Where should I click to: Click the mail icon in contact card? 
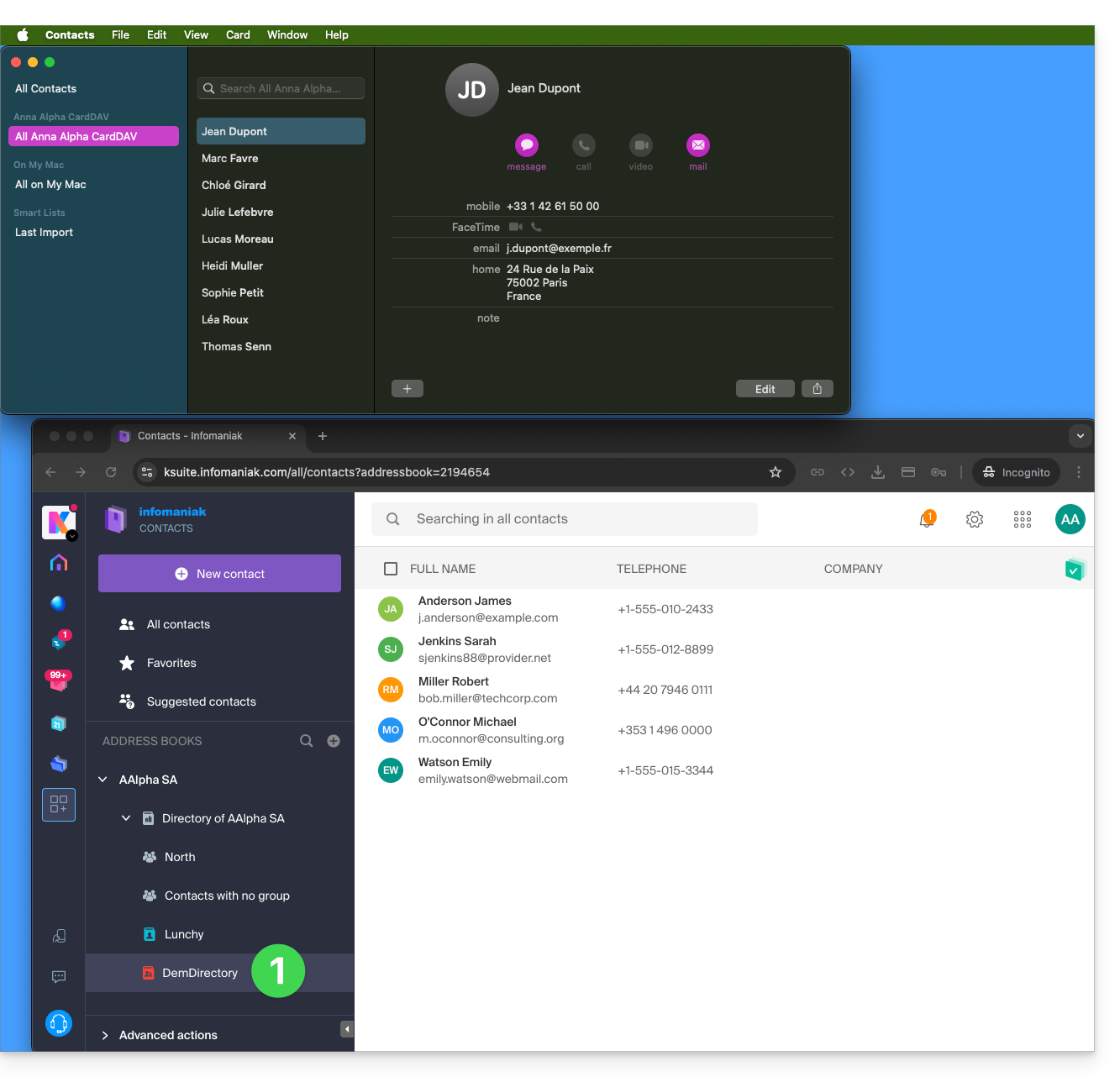coord(697,145)
